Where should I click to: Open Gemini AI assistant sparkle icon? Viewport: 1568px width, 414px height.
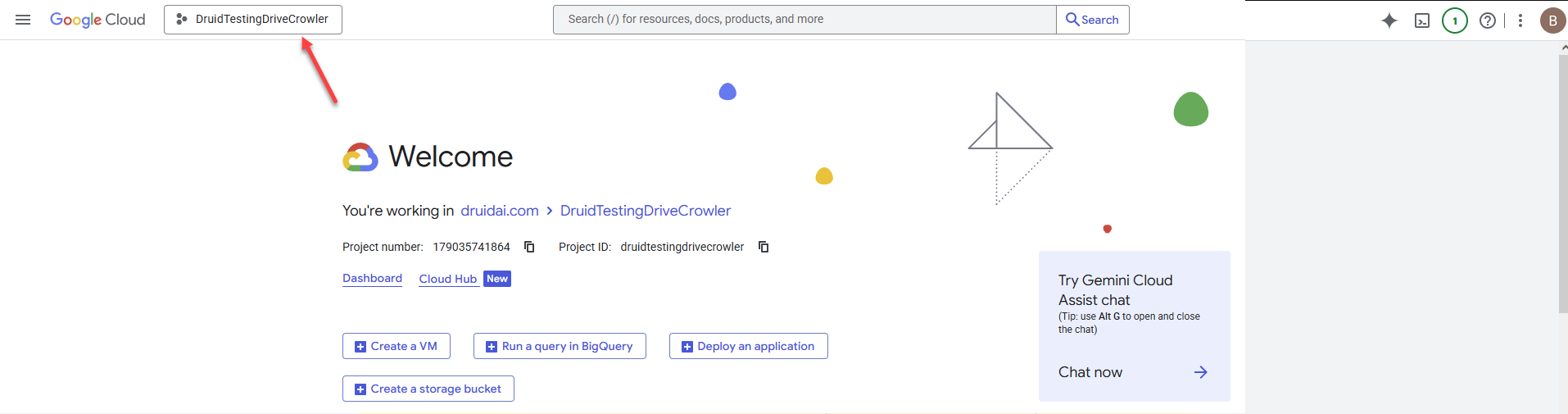1389,20
